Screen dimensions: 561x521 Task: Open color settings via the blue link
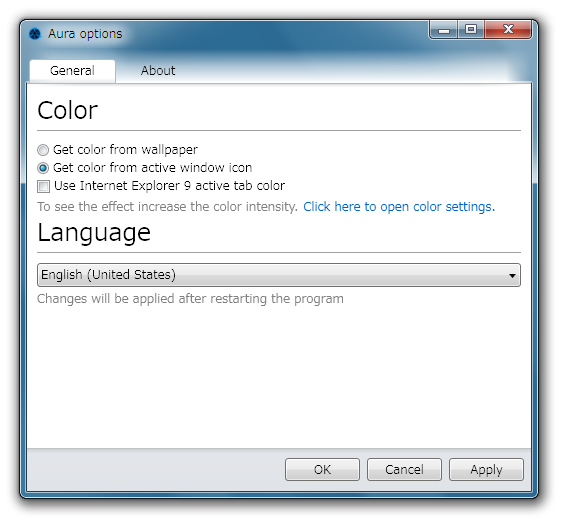399,207
